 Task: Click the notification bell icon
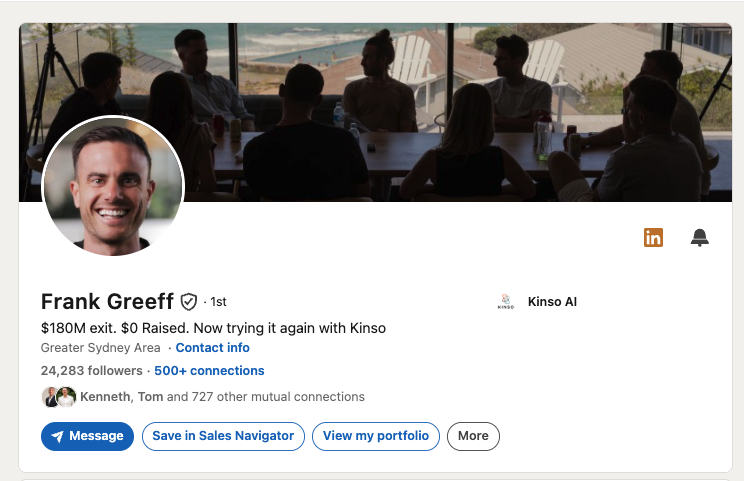(700, 237)
